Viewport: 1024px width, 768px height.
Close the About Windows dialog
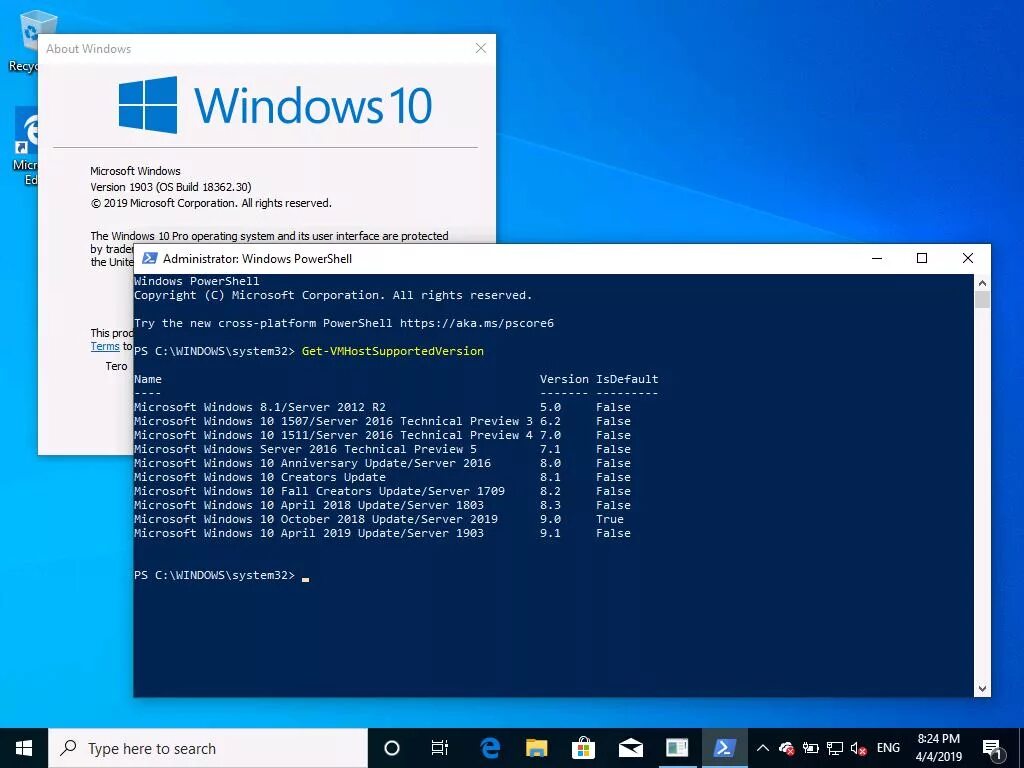[x=481, y=48]
